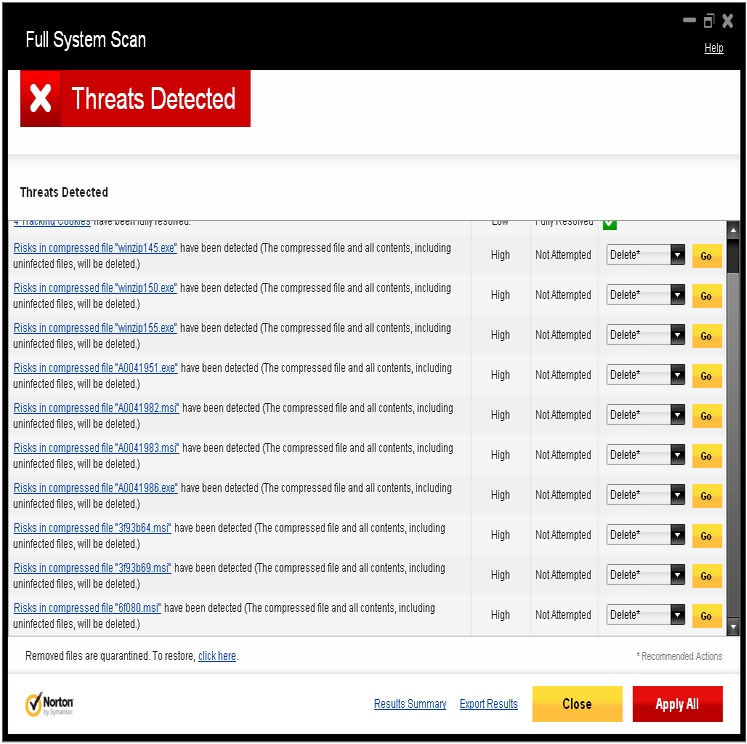Click the 'Recommended Actions' footnote text
The image size is (747, 744).
click(679, 656)
